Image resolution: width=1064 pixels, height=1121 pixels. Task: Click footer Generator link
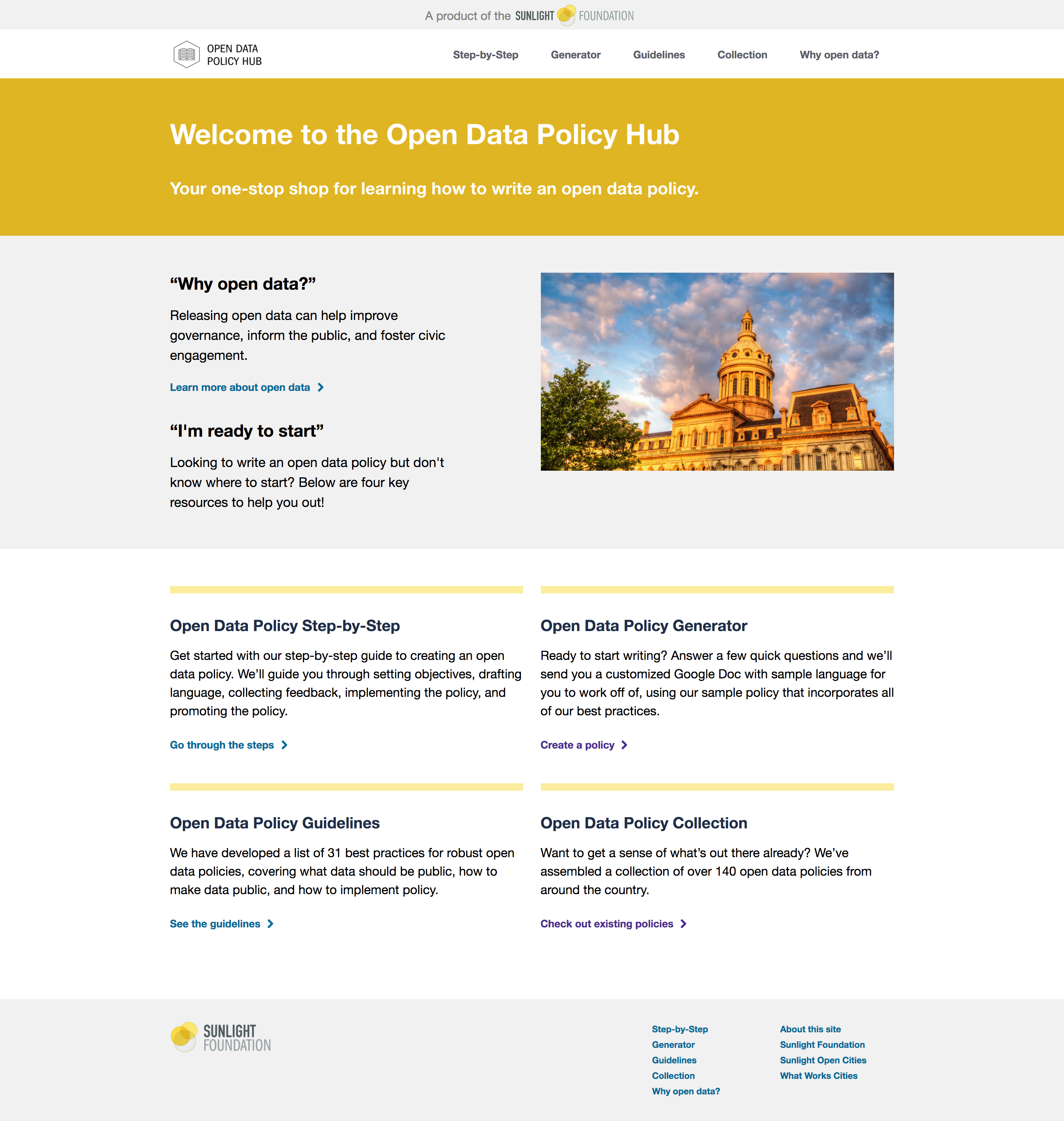click(x=673, y=1045)
